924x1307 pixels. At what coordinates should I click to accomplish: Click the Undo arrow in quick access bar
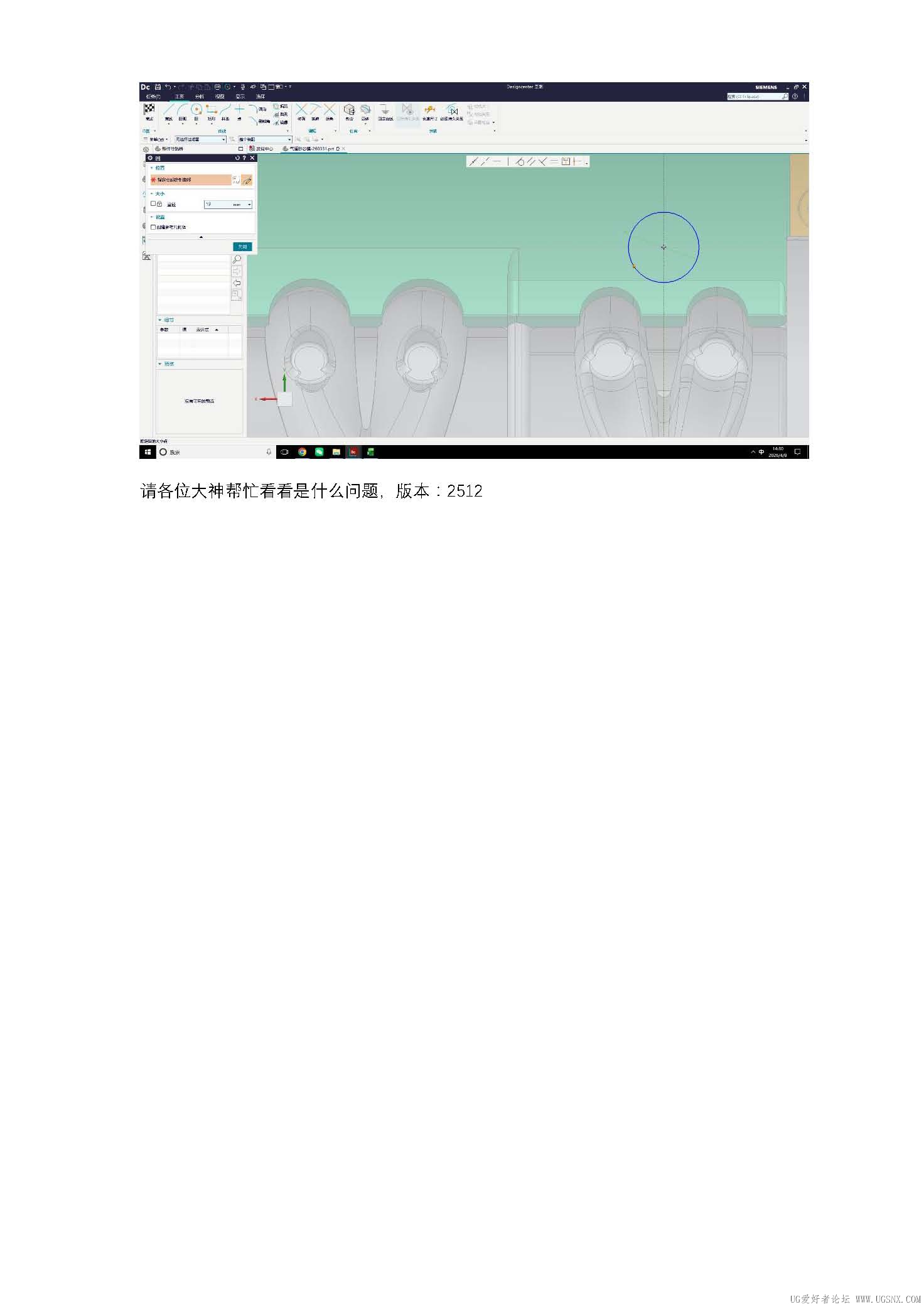pos(168,87)
